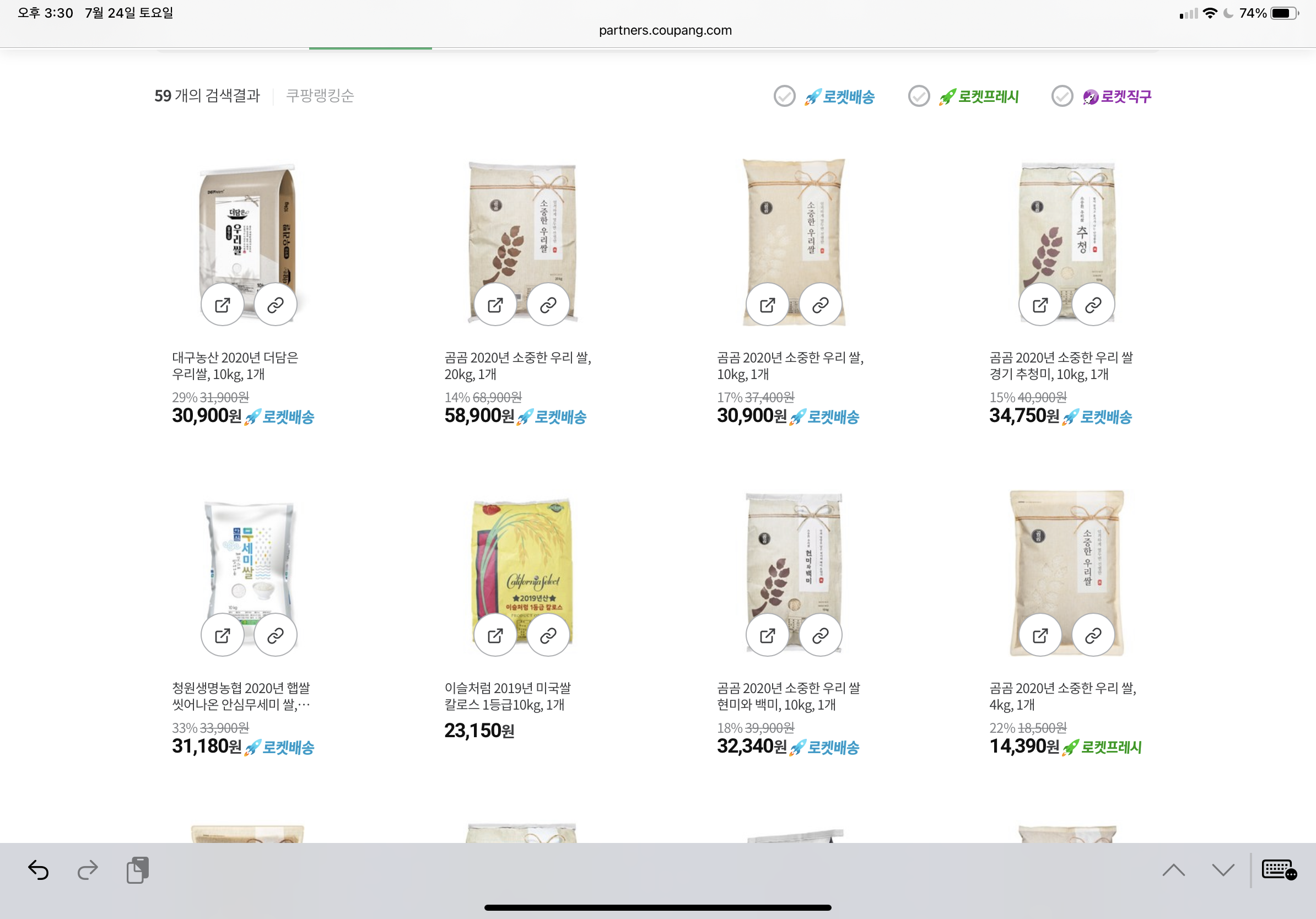Viewport: 1316px width, 919px height.
Task: Open external link for 청원생명농협 무세미 쌀
Action: pyautogui.click(x=223, y=635)
